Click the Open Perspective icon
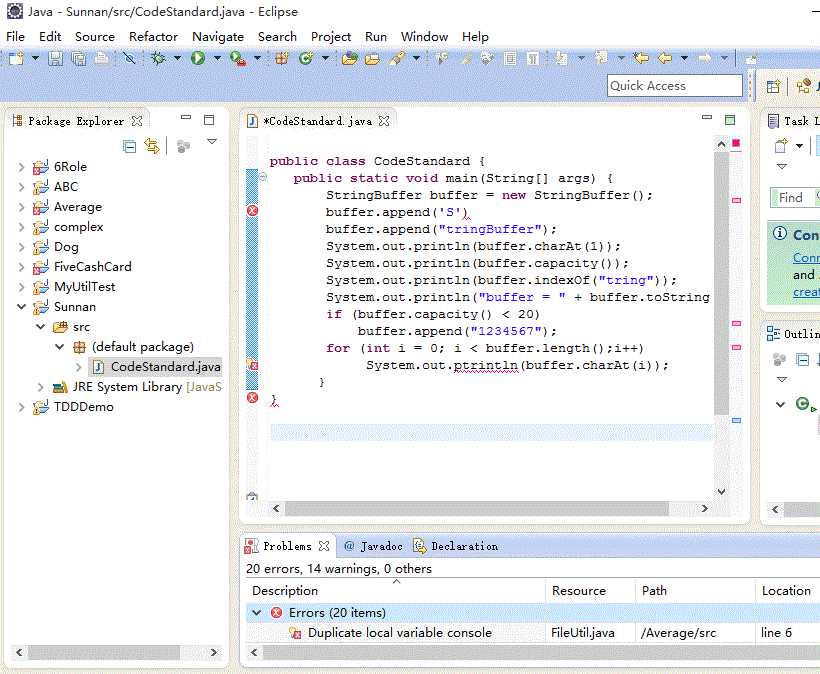The height and width of the screenshot is (674, 820). 773,86
